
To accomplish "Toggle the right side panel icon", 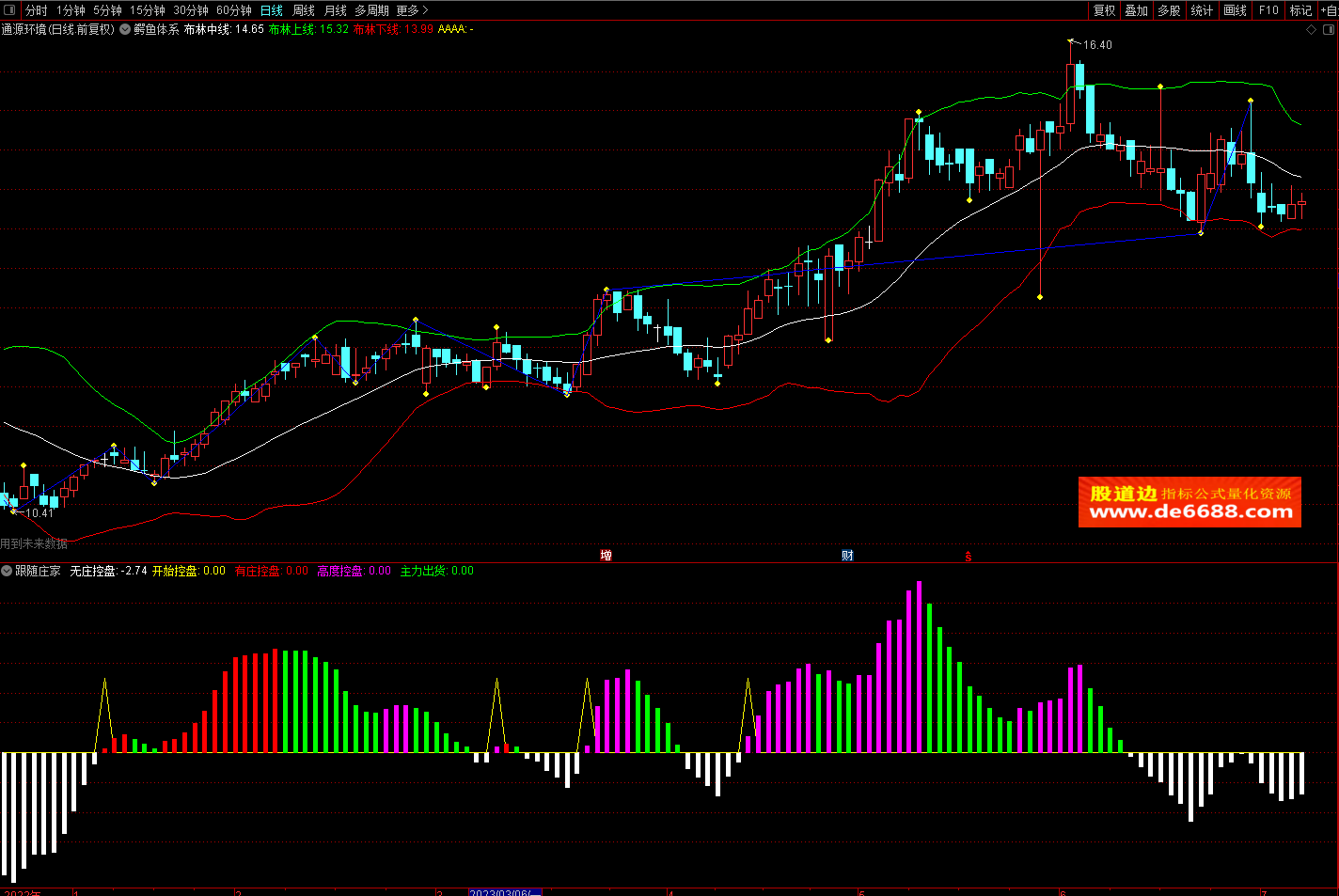I will pos(1330,29).
